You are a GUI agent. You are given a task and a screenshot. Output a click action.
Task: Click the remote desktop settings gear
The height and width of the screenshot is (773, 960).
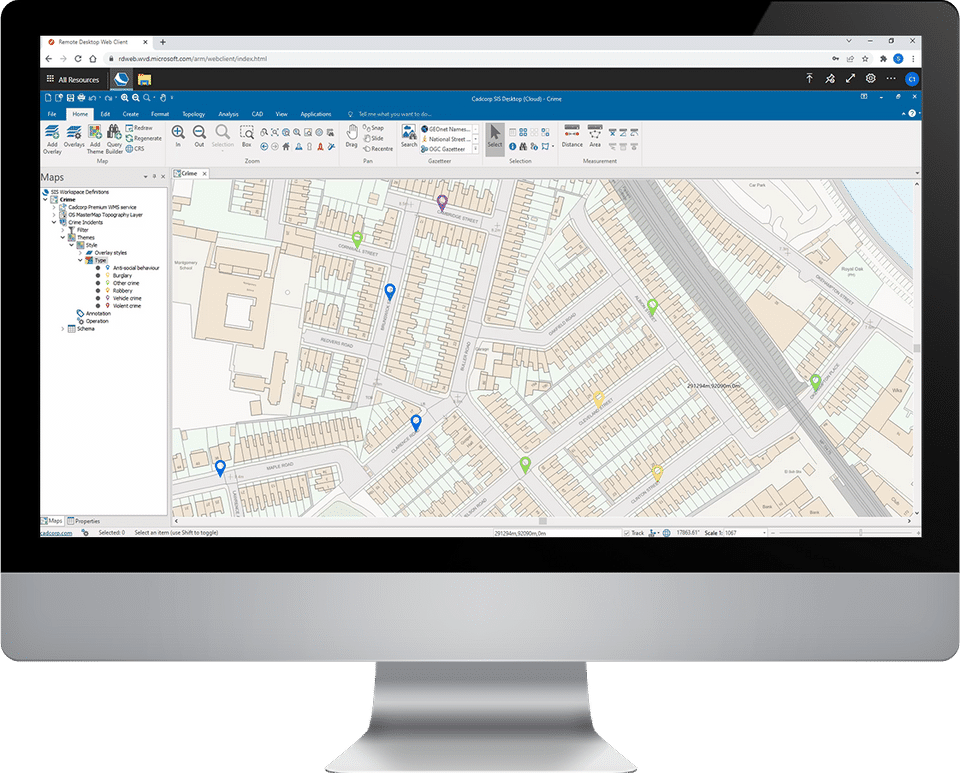coord(870,78)
